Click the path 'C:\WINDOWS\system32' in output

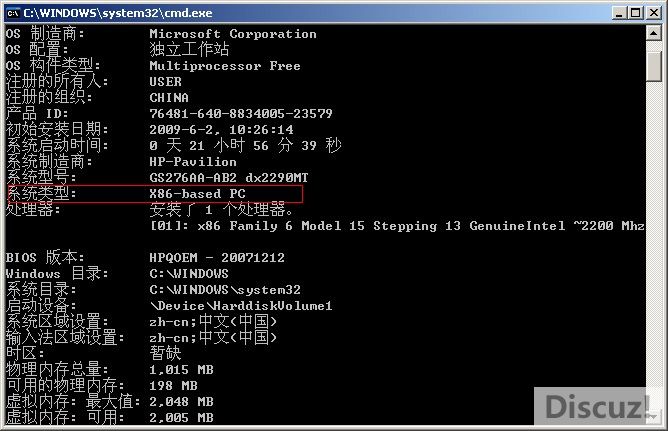(x=225, y=290)
